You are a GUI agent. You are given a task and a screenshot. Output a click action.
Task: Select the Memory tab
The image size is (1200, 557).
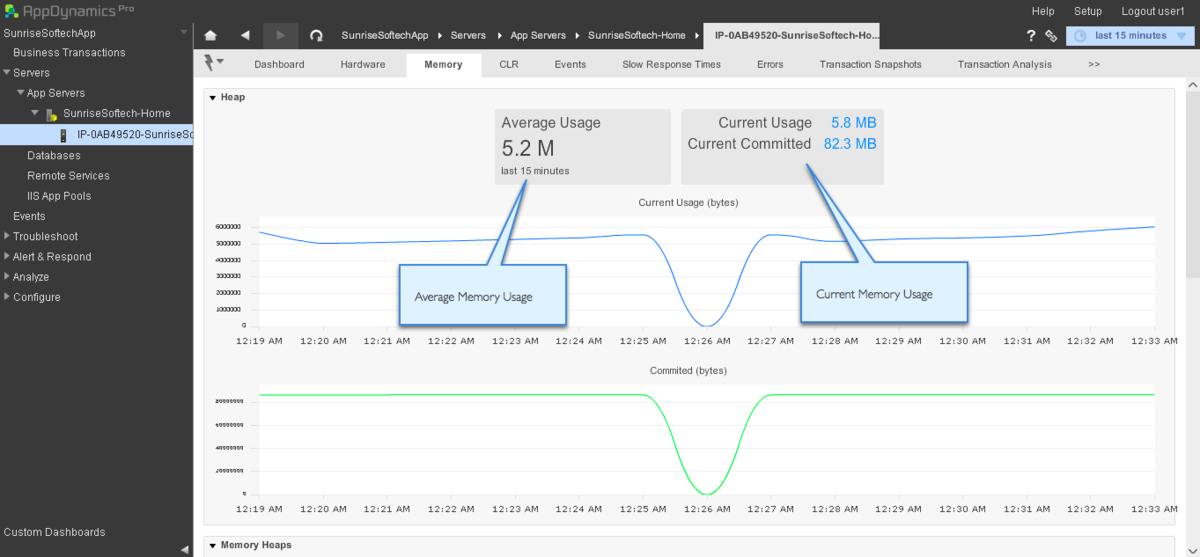[x=443, y=64]
